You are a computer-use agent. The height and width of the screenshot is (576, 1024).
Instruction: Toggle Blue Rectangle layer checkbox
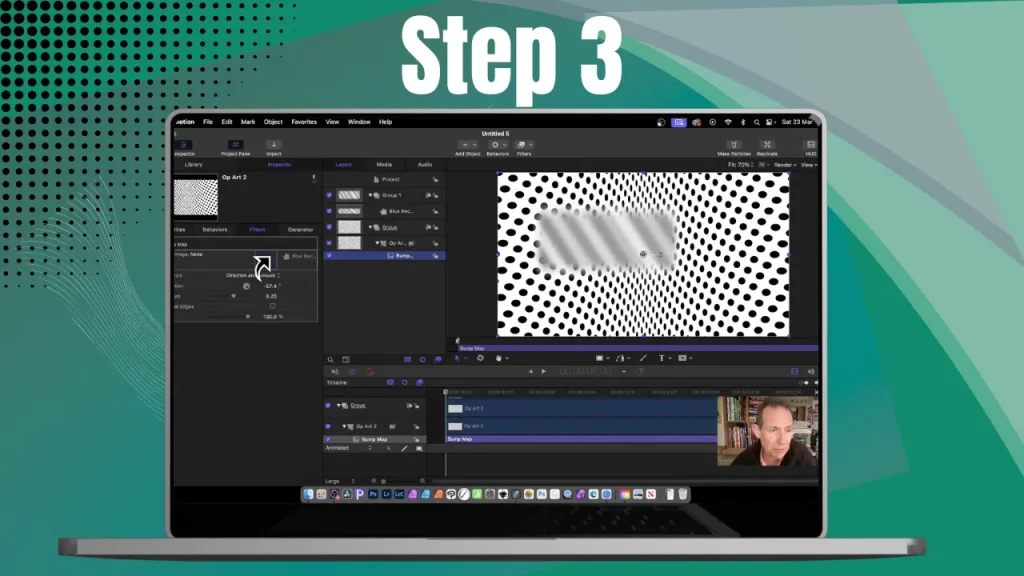[329, 211]
